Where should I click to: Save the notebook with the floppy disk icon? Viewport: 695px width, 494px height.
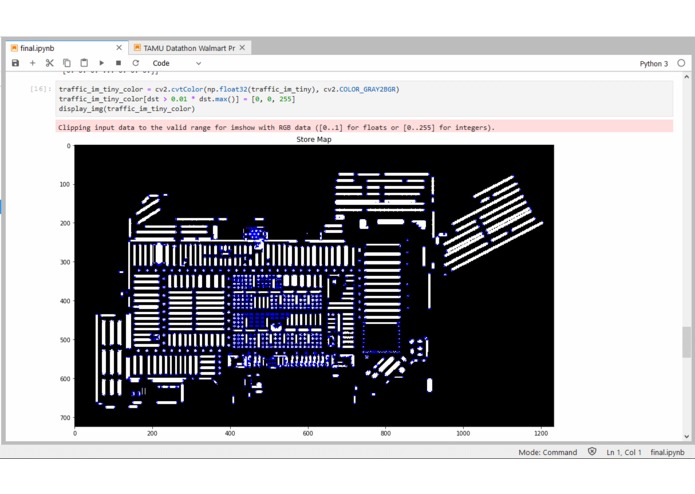[x=16, y=63]
